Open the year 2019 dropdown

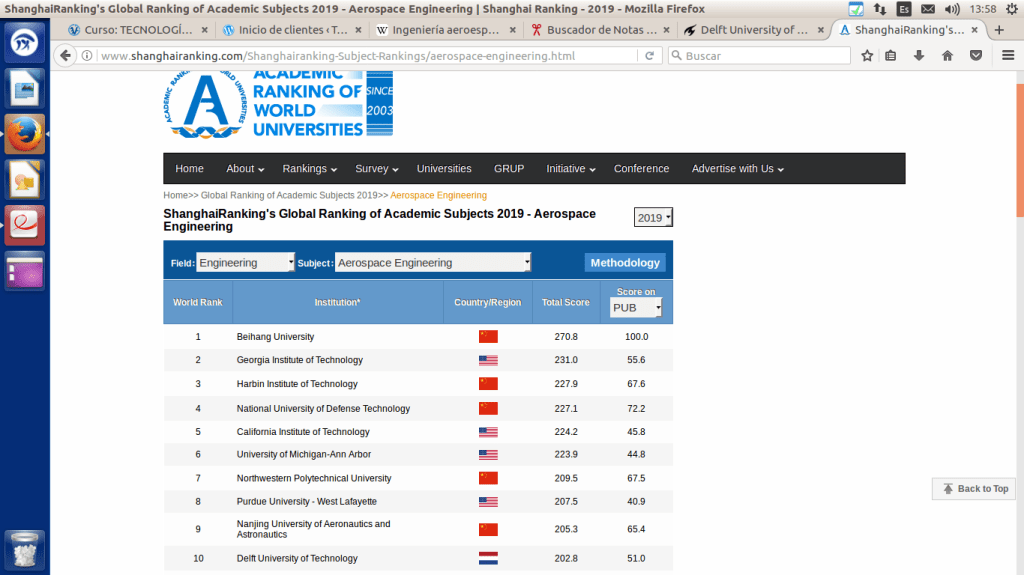coord(653,217)
